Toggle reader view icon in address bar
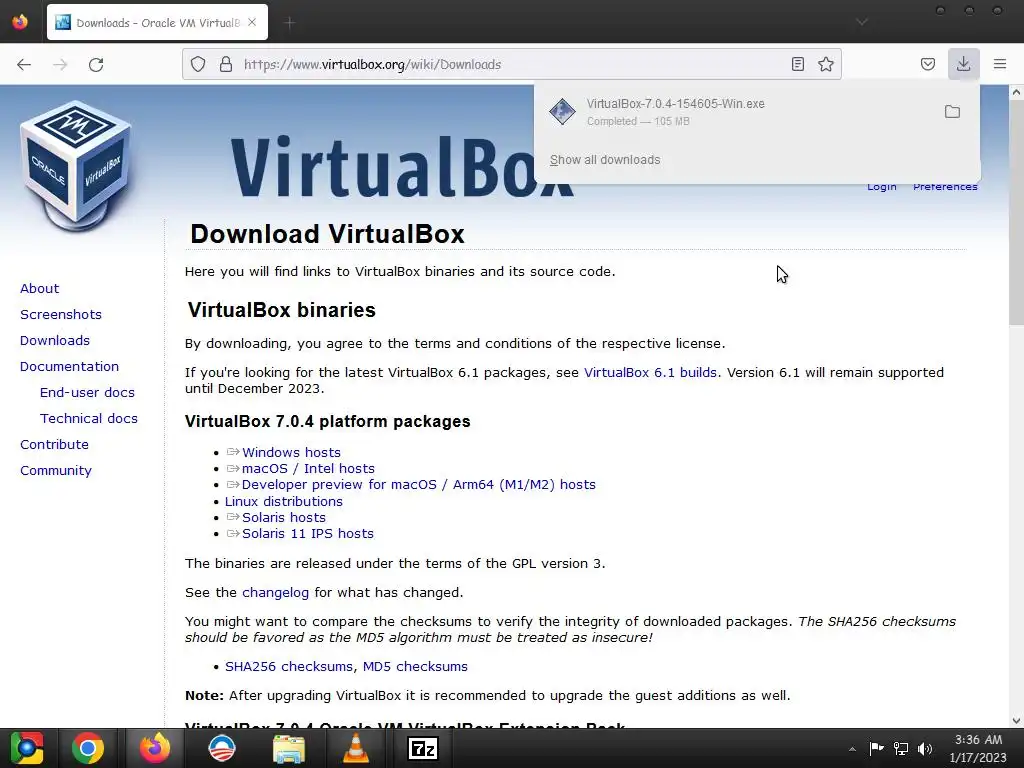This screenshot has width=1024, height=768. (797, 64)
